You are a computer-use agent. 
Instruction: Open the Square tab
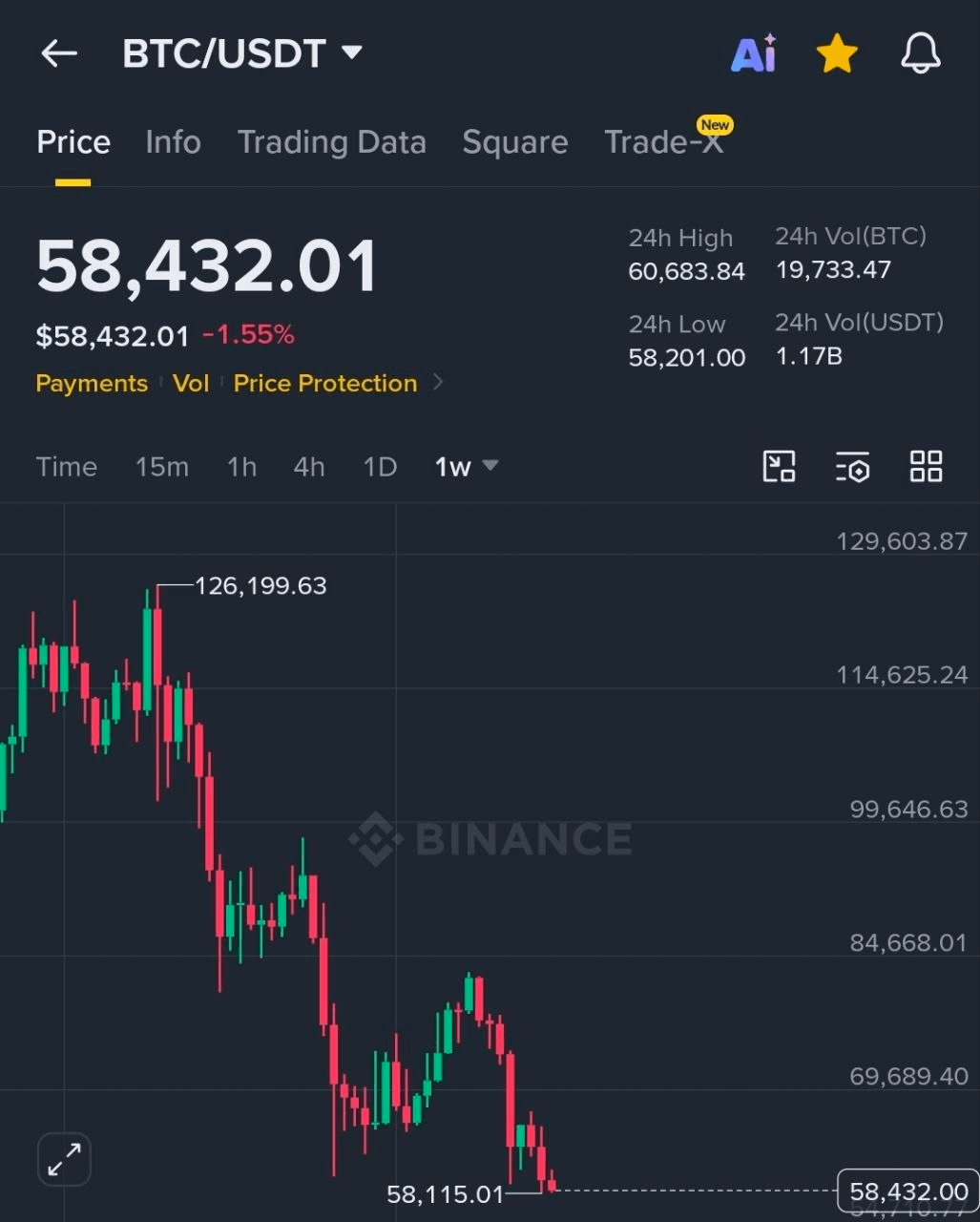coord(515,142)
